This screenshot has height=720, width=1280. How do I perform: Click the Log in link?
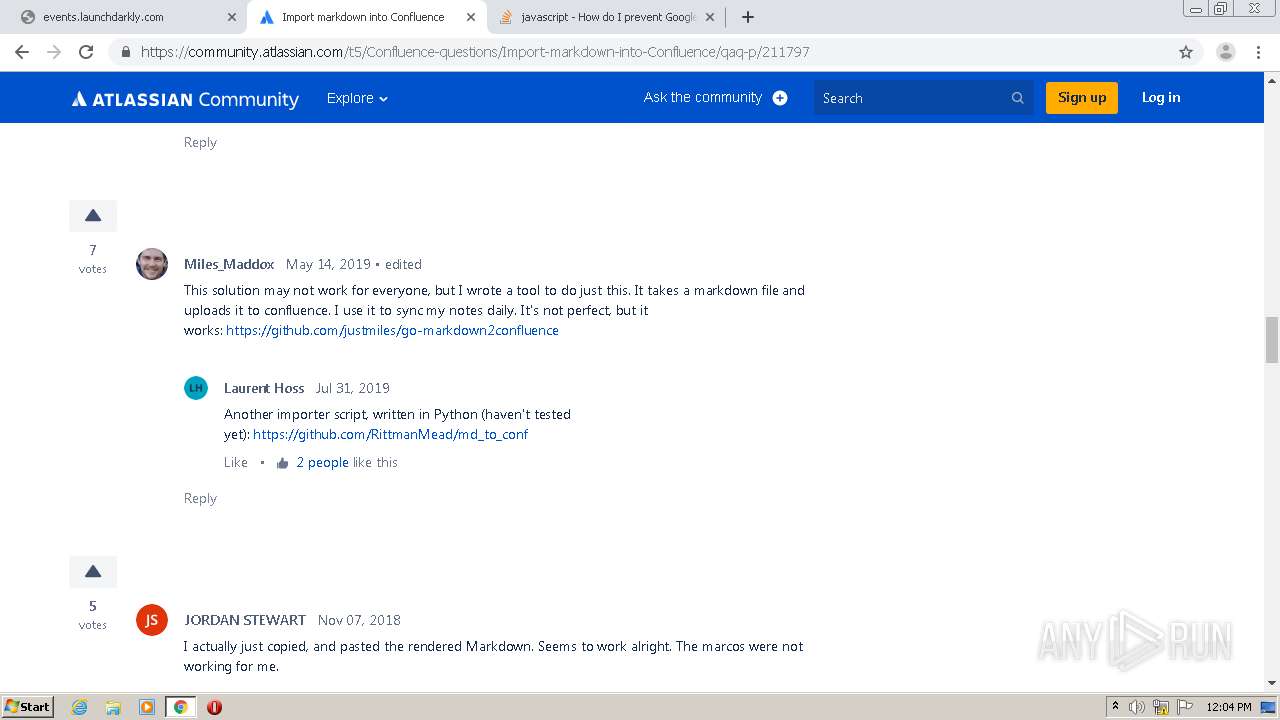[1161, 97]
